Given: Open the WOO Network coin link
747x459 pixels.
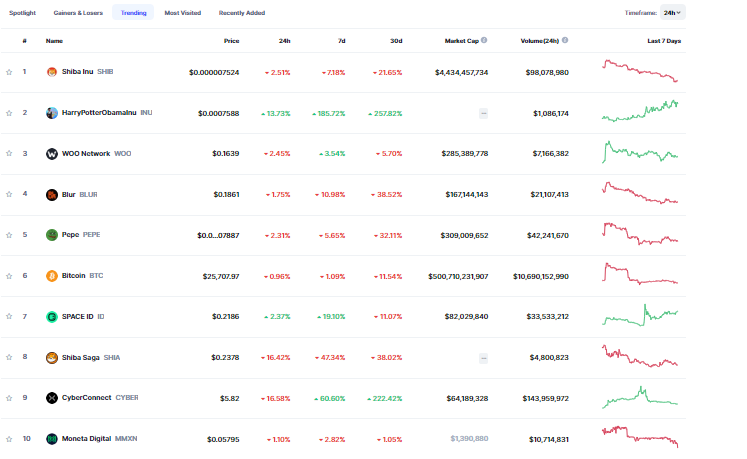Looking at the screenshot, I should pyautogui.click(x=96, y=153).
